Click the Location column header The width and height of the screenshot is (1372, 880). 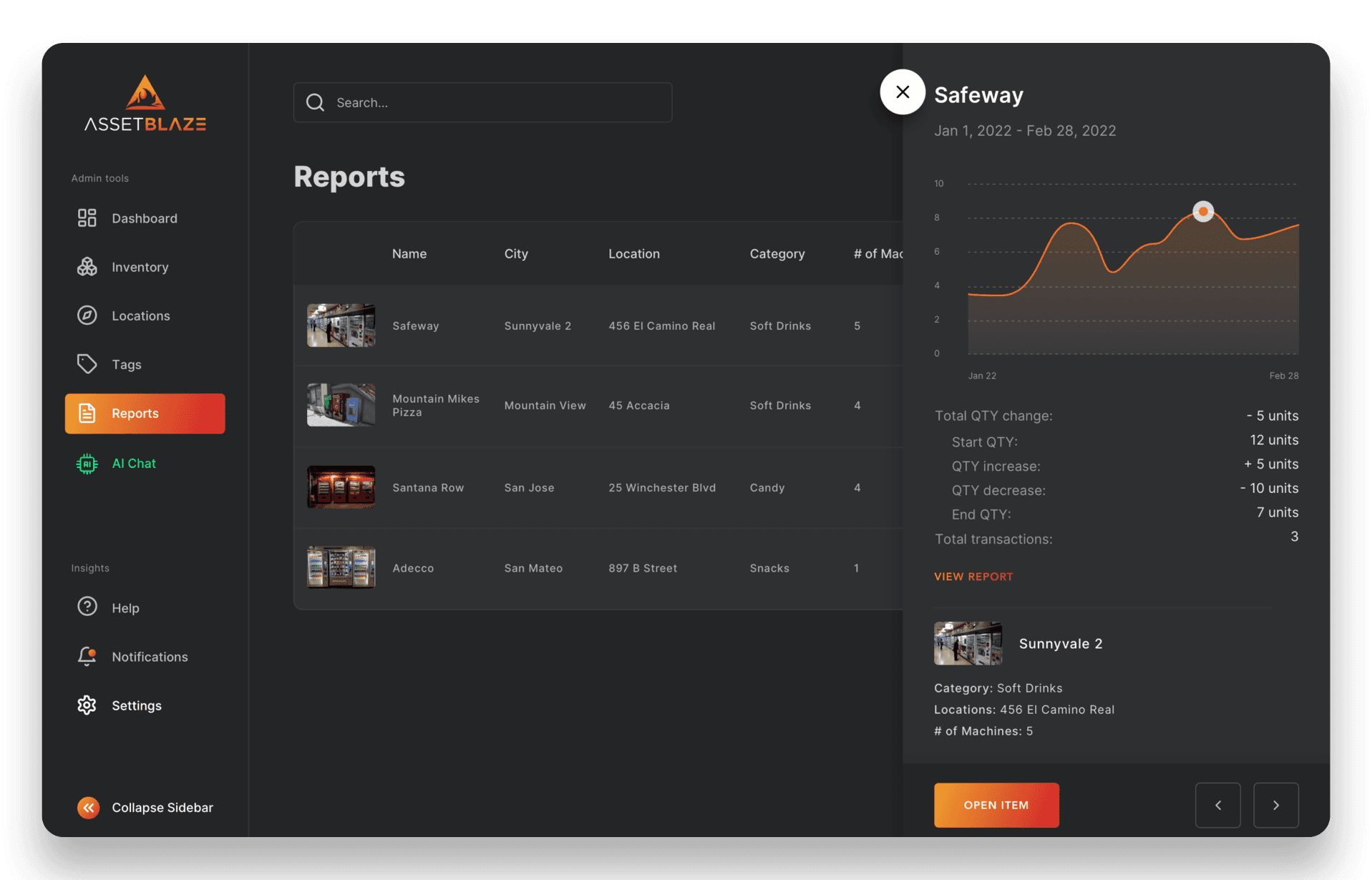(634, 254)
